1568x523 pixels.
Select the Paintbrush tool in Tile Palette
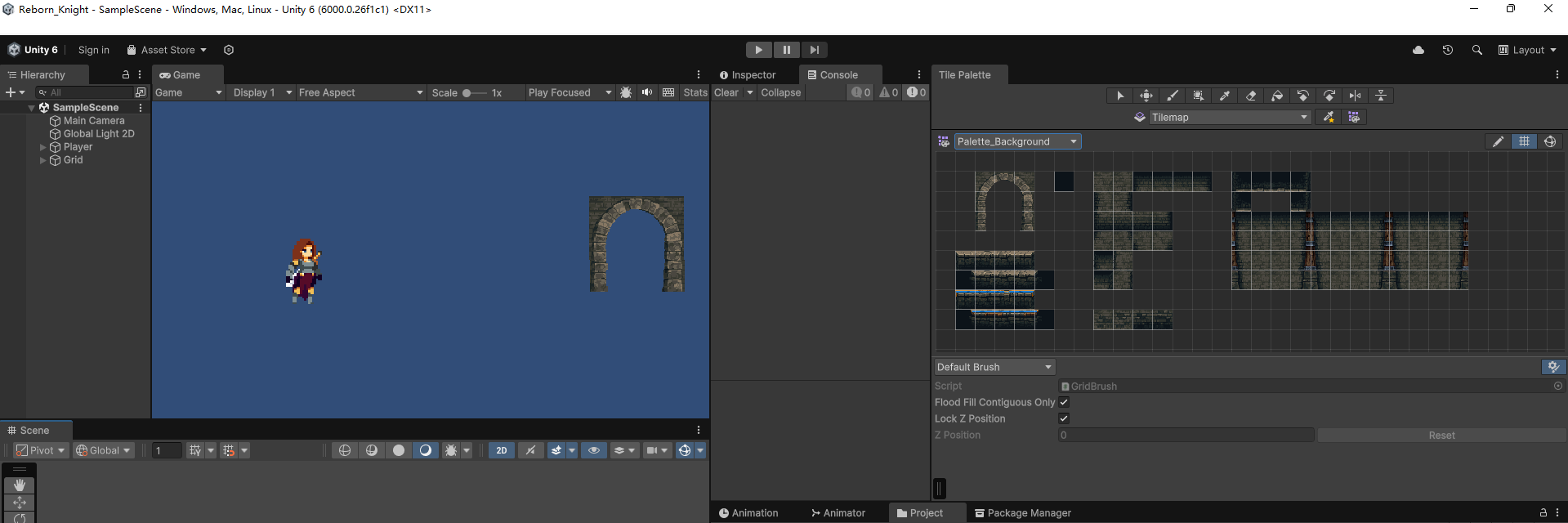coord(1173,96)
